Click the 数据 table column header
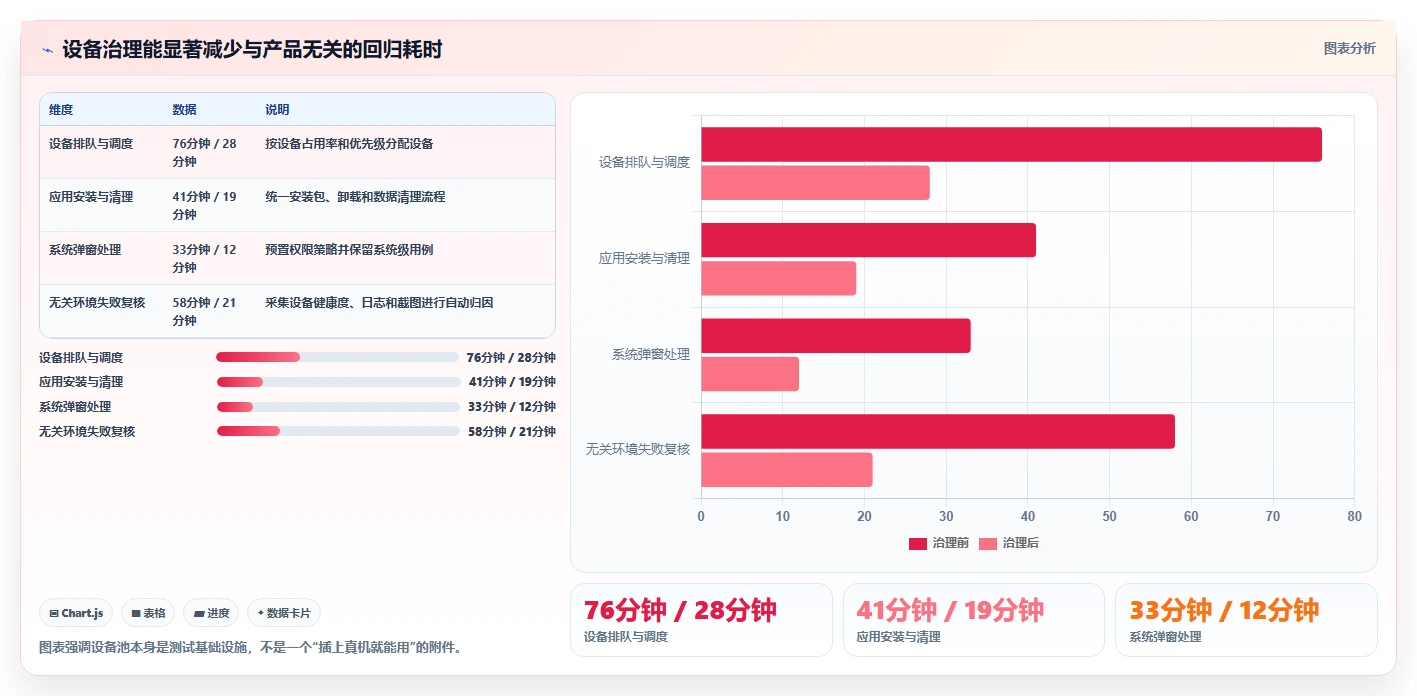Screen dimensions: 1417x696 pos(184,110)
